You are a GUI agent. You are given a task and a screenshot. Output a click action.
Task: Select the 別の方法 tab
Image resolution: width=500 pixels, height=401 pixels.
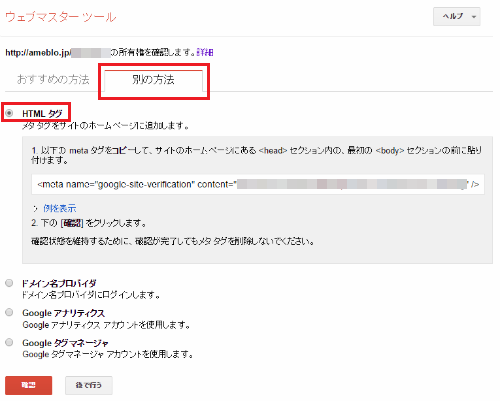click(153, 80)
